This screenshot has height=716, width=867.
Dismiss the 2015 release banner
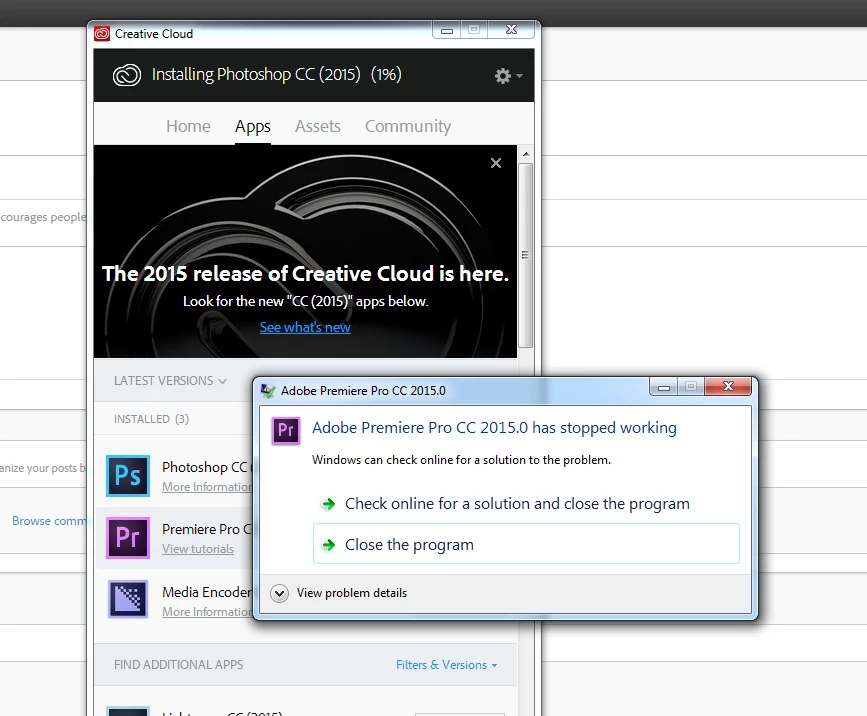(x=496, y=163)
